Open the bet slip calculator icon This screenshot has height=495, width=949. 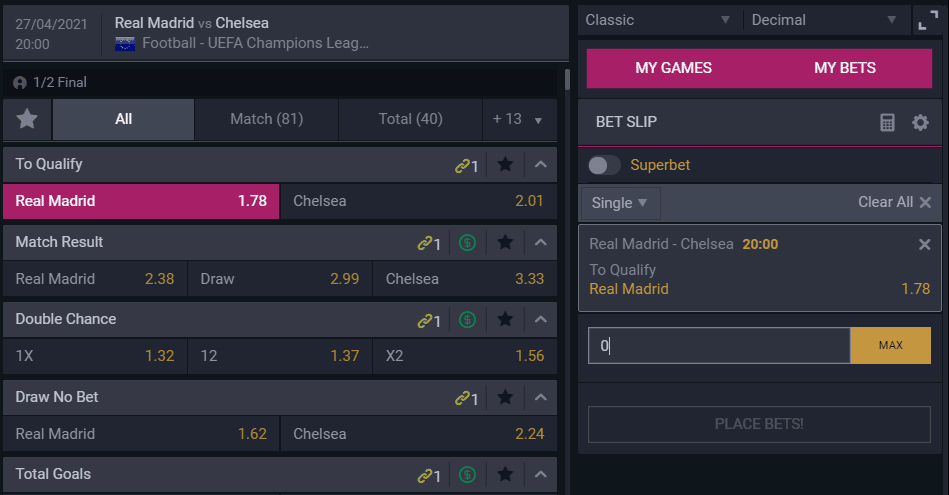pos(887,122)
